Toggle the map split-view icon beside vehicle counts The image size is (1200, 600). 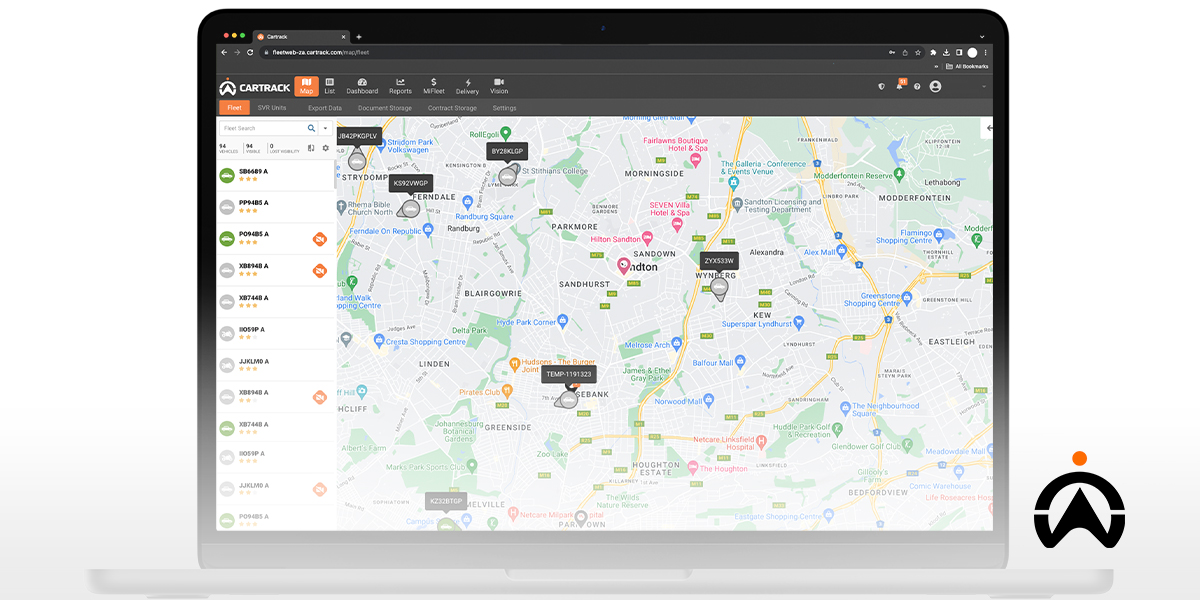310,148
